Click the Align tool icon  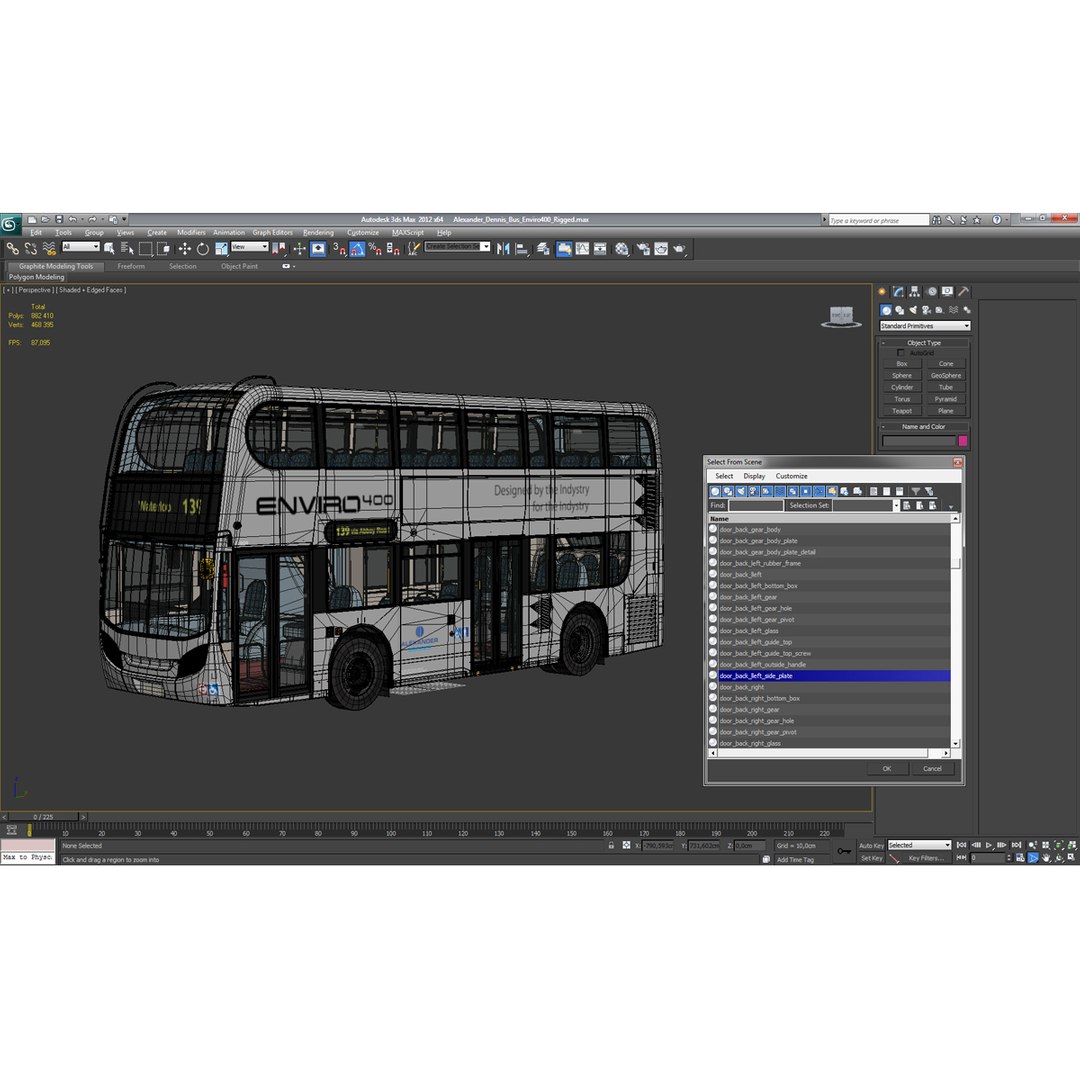click(521, 249)
